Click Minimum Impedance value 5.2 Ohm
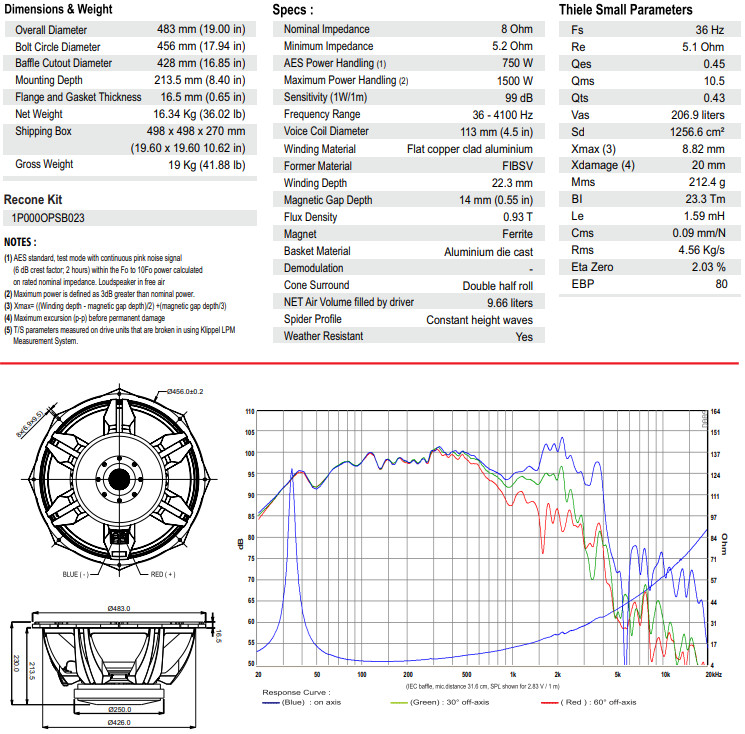This screenshot has width=745, height=734. click(x=512, y=46)
